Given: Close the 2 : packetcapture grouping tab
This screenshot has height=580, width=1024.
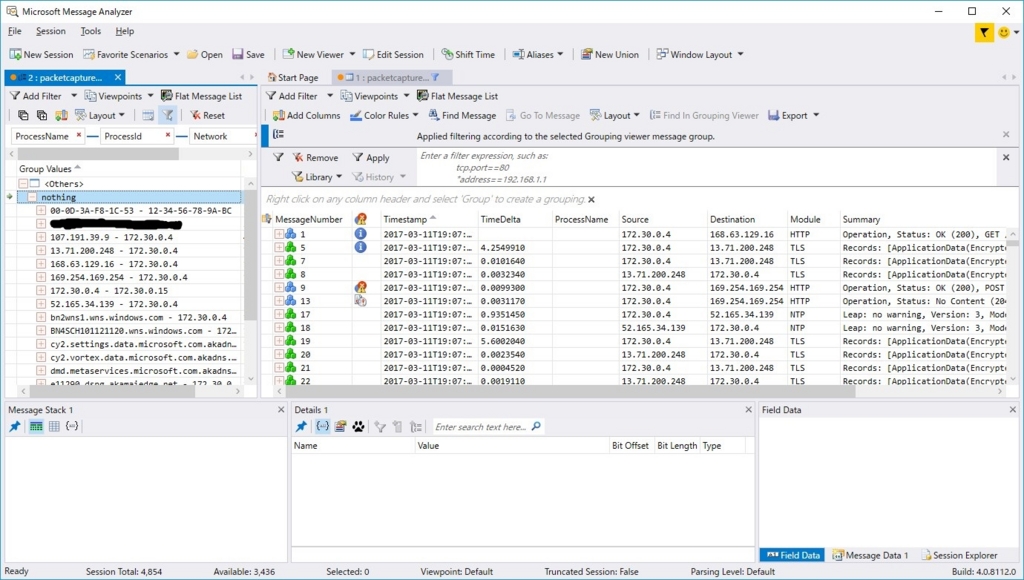Looking at the screenshot, I should (118, 77).
